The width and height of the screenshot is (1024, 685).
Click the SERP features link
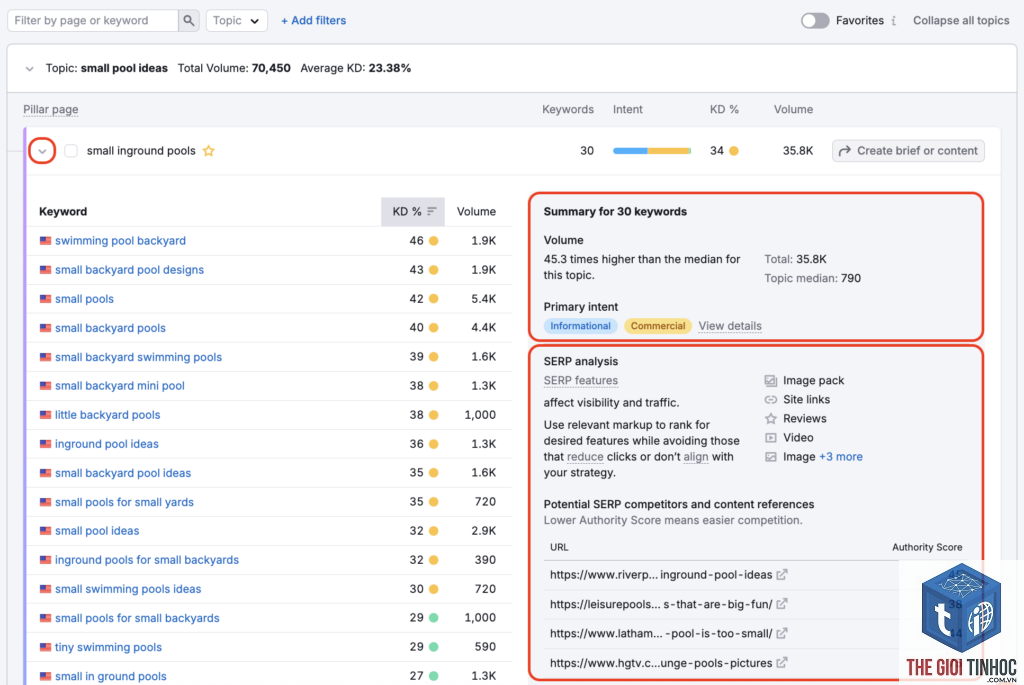[581, 380]
